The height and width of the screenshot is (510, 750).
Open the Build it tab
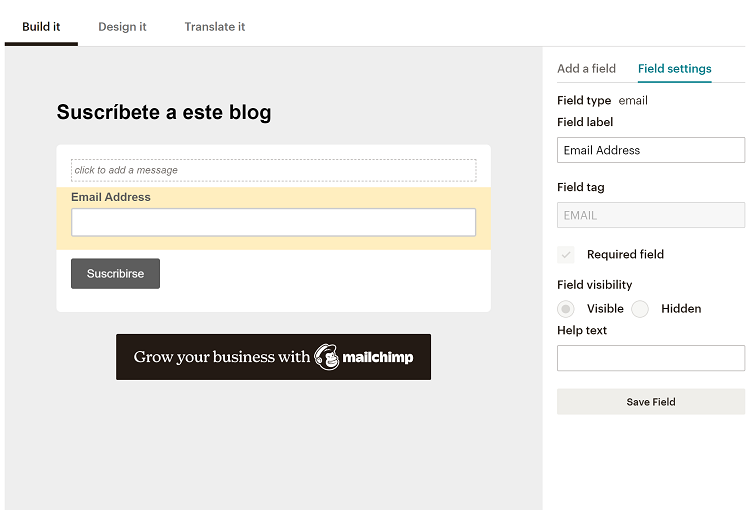(x=41, y=27)
